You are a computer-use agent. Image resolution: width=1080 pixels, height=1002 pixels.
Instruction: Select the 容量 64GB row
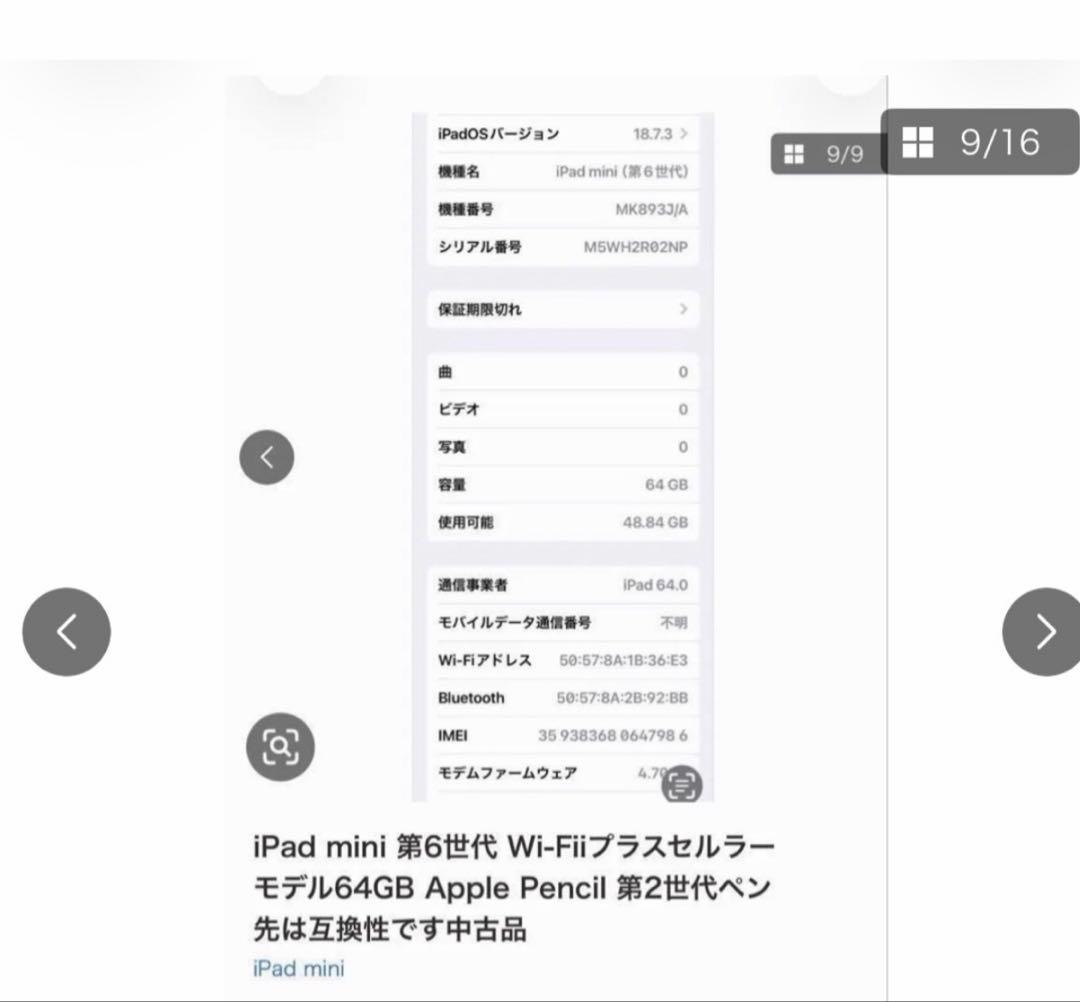point(560,484)
